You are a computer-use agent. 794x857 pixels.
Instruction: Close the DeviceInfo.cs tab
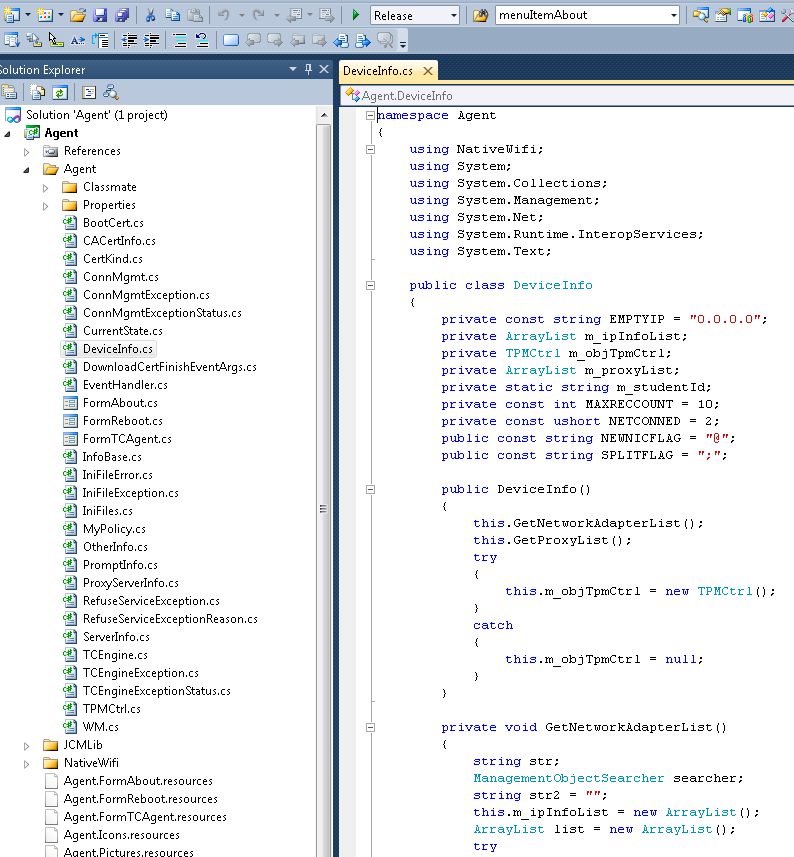428,71
